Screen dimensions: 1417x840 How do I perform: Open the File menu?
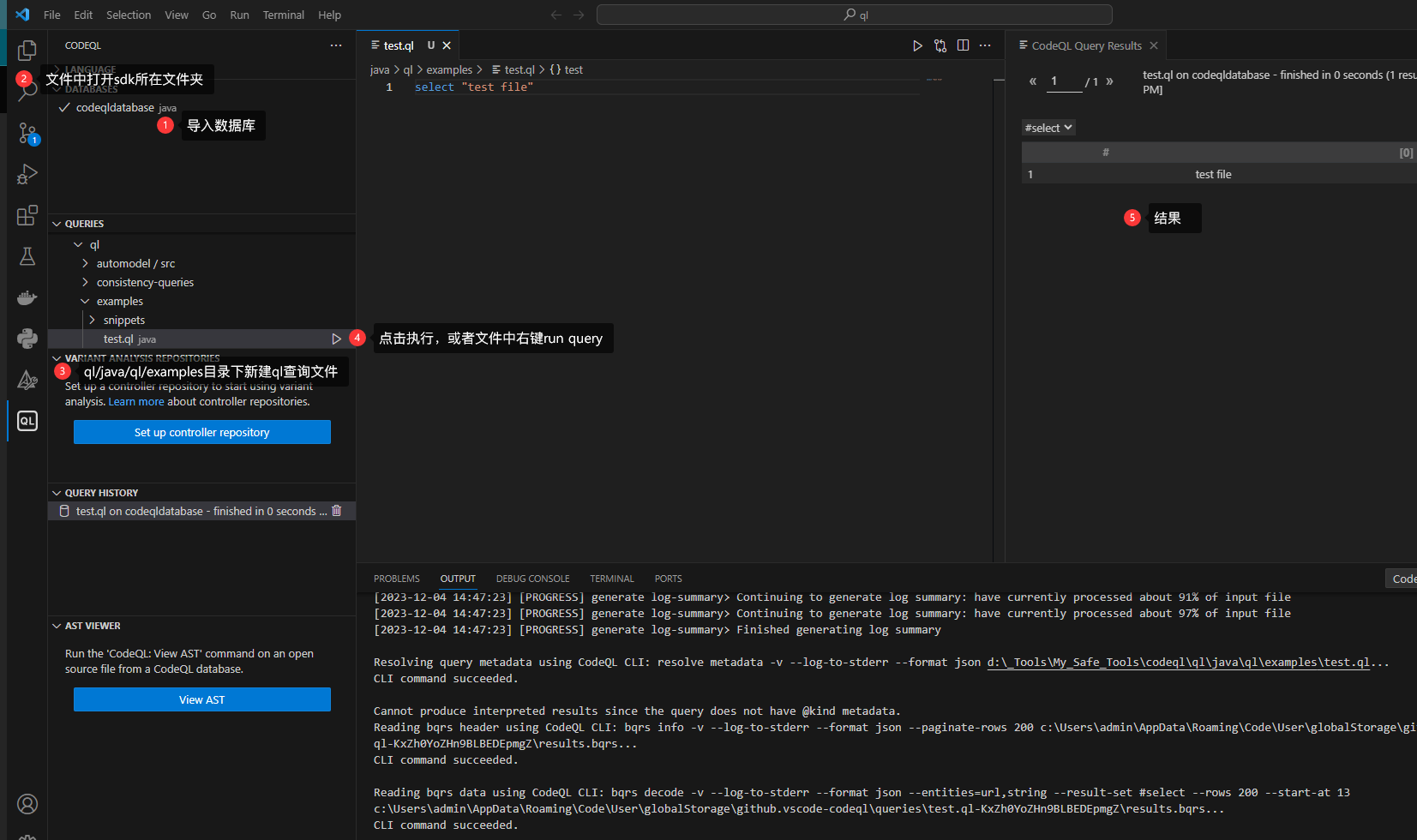pos(51,15)
